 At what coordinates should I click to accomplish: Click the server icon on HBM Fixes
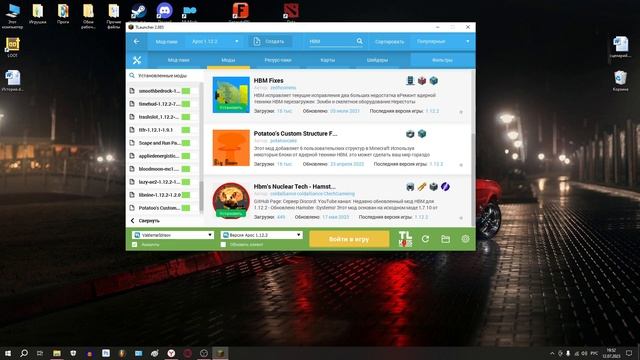pyautogui.click(x=410, y=80)
